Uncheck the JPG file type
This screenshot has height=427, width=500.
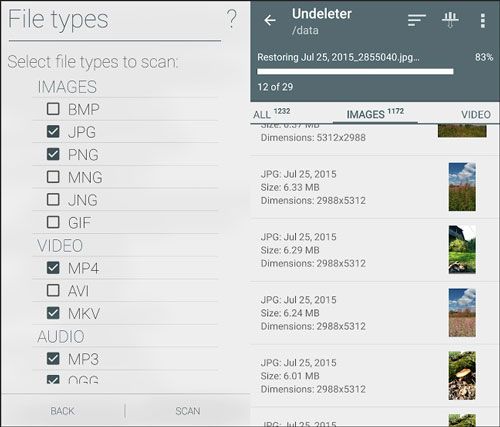53,131
